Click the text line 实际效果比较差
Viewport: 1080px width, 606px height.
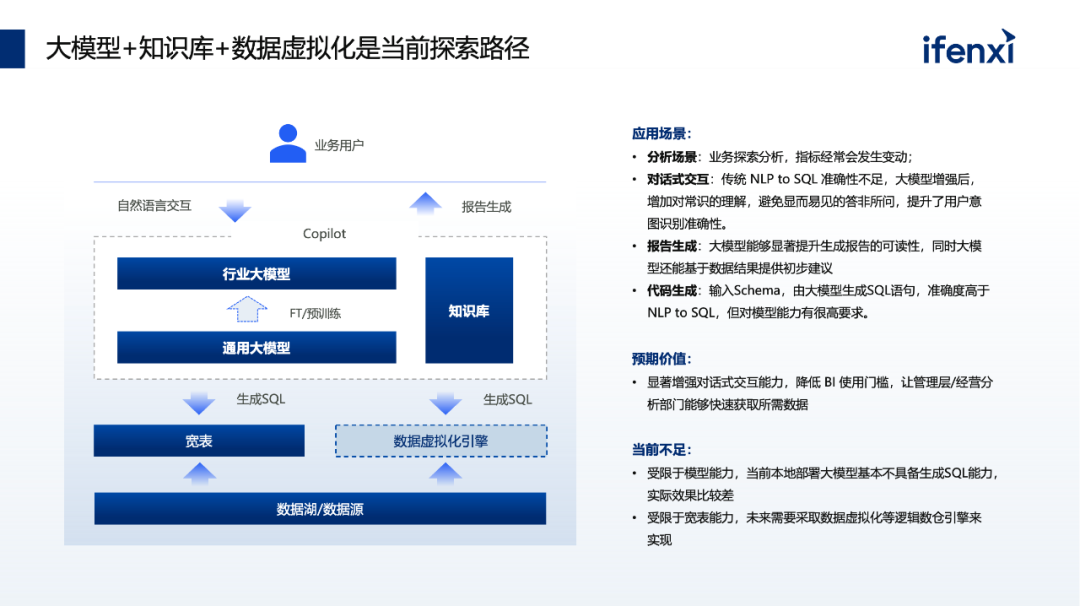[x=690, y=495]
